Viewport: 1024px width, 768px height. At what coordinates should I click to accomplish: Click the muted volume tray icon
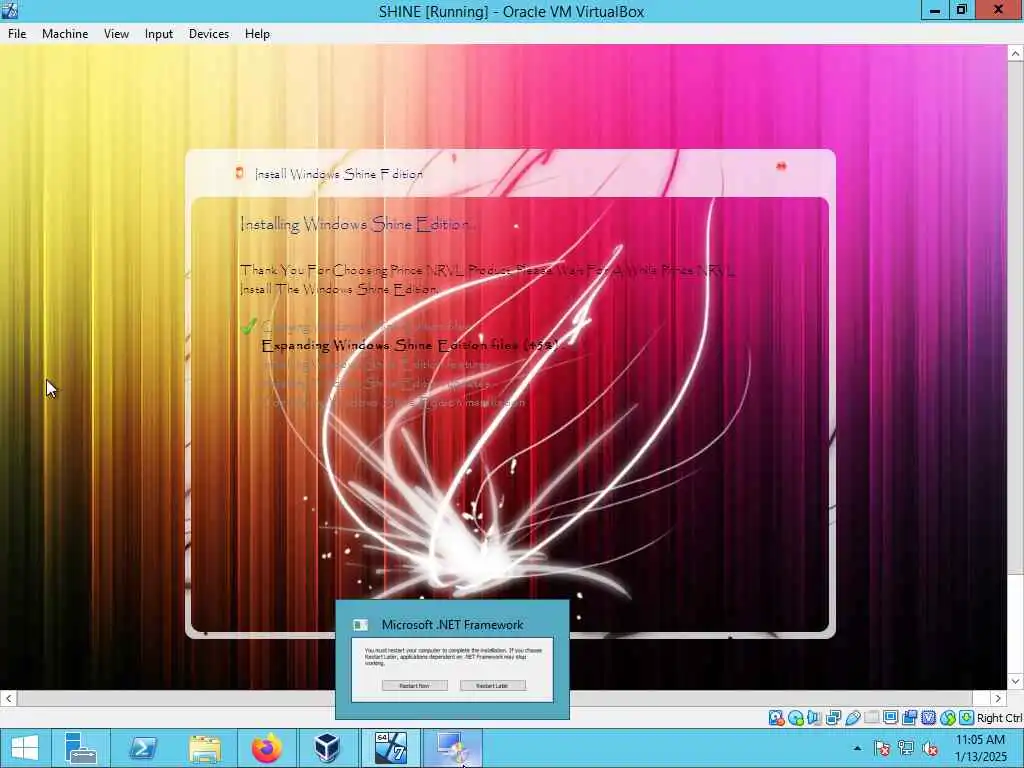click(930, 748)
